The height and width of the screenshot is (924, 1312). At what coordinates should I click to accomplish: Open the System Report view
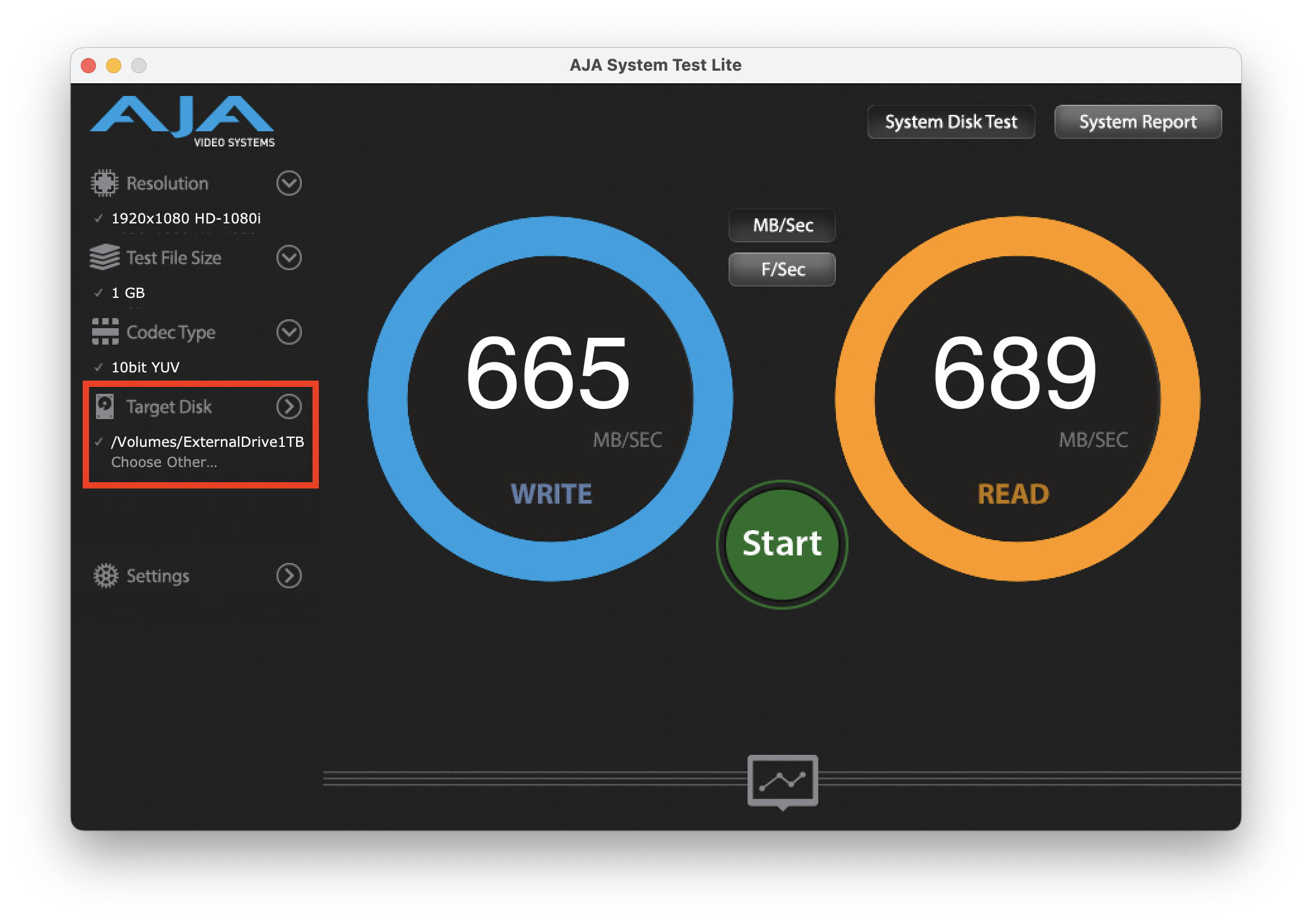pos(1138,122)
